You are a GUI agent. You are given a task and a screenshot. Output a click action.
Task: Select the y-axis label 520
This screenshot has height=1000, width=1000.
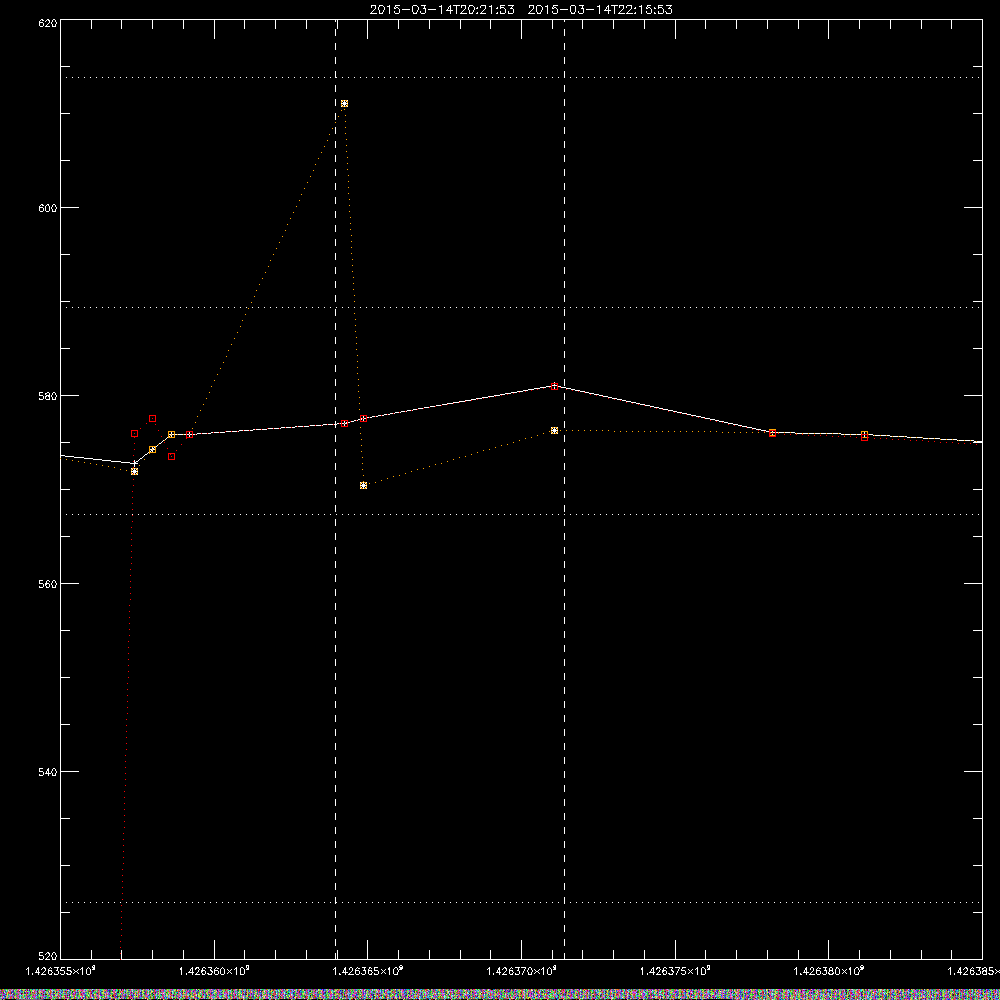[x=48, y=956]
